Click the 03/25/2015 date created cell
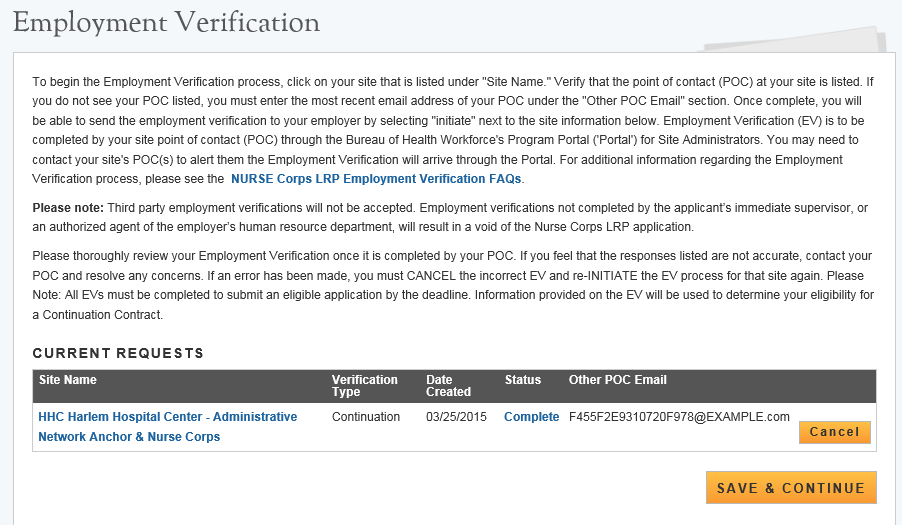Screen dimensions: 902x525 coord(456,417)
